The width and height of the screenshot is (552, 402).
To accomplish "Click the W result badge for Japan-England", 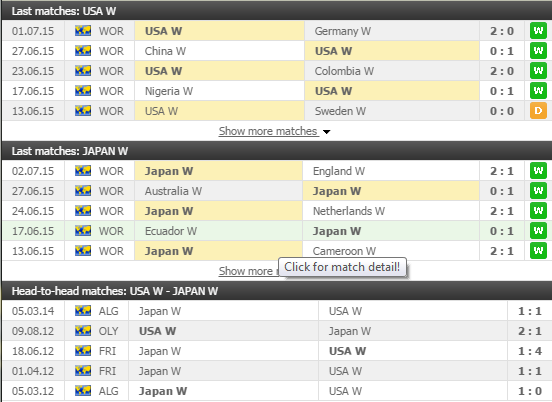I will (538, 171).
